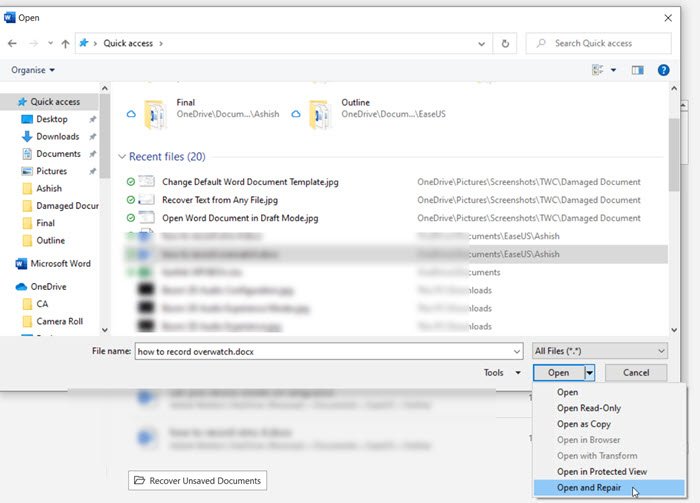Image resolution: width=700 pixels, height=503 pixels.
Task: Click pin icon beside Desktop
Action: point(92,119)
